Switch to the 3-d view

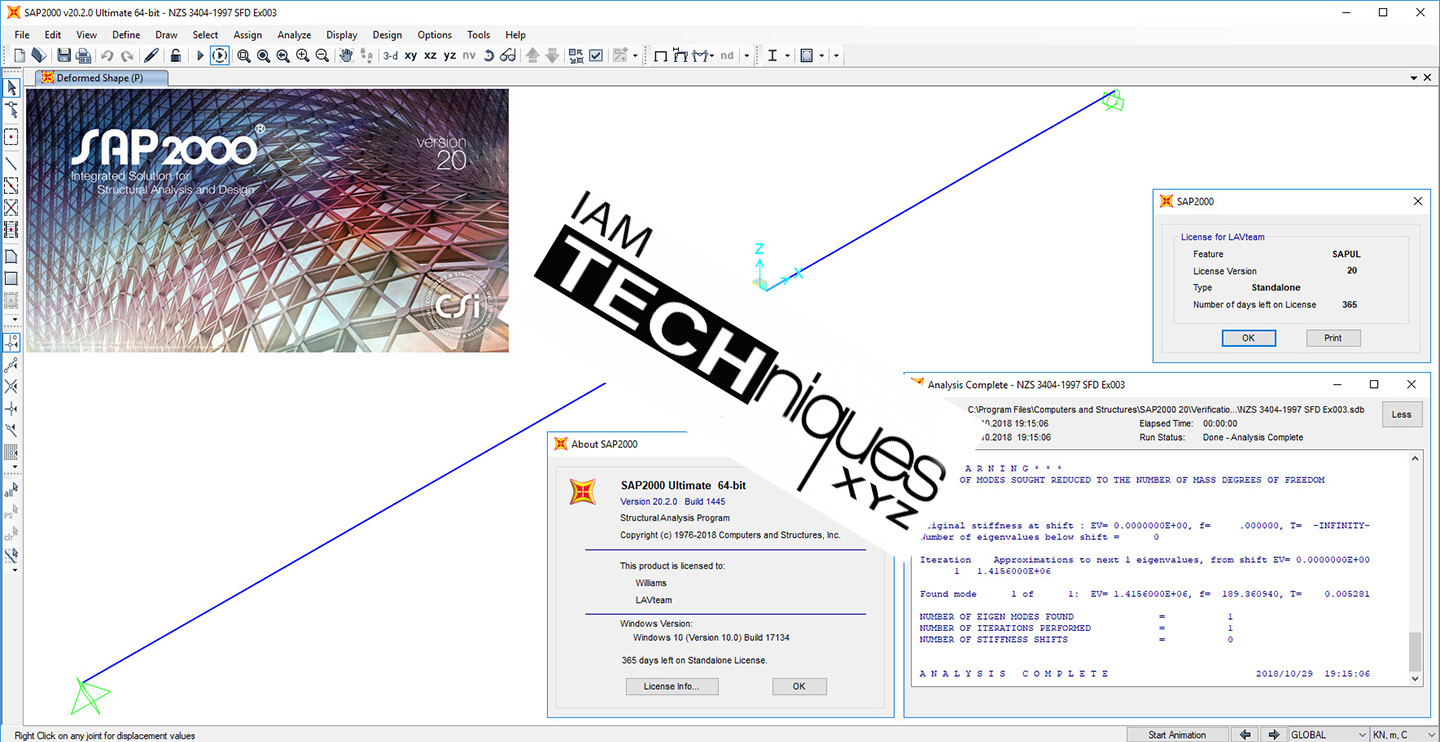tap(390, 56)
